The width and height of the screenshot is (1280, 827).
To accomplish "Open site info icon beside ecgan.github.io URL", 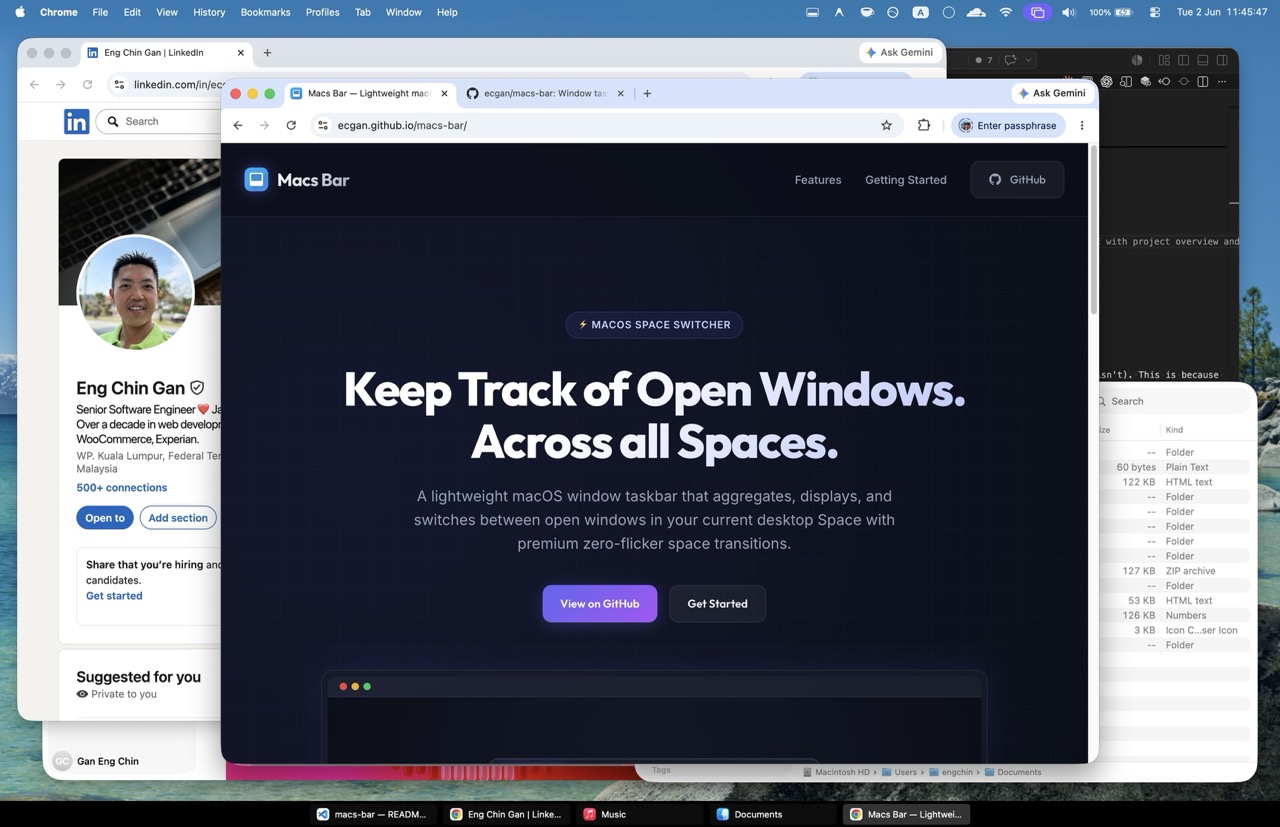I will click(x=322, y=125).
